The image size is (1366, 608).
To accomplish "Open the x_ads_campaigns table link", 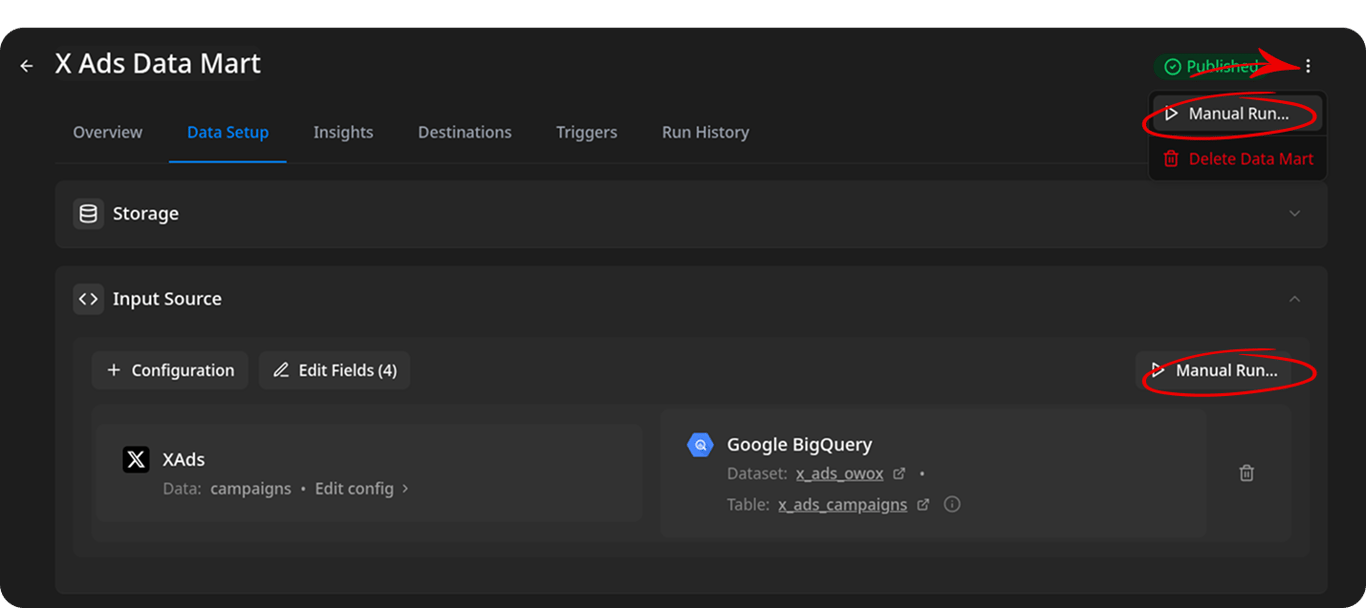I will pyautogui.click(x=843, y=505).
